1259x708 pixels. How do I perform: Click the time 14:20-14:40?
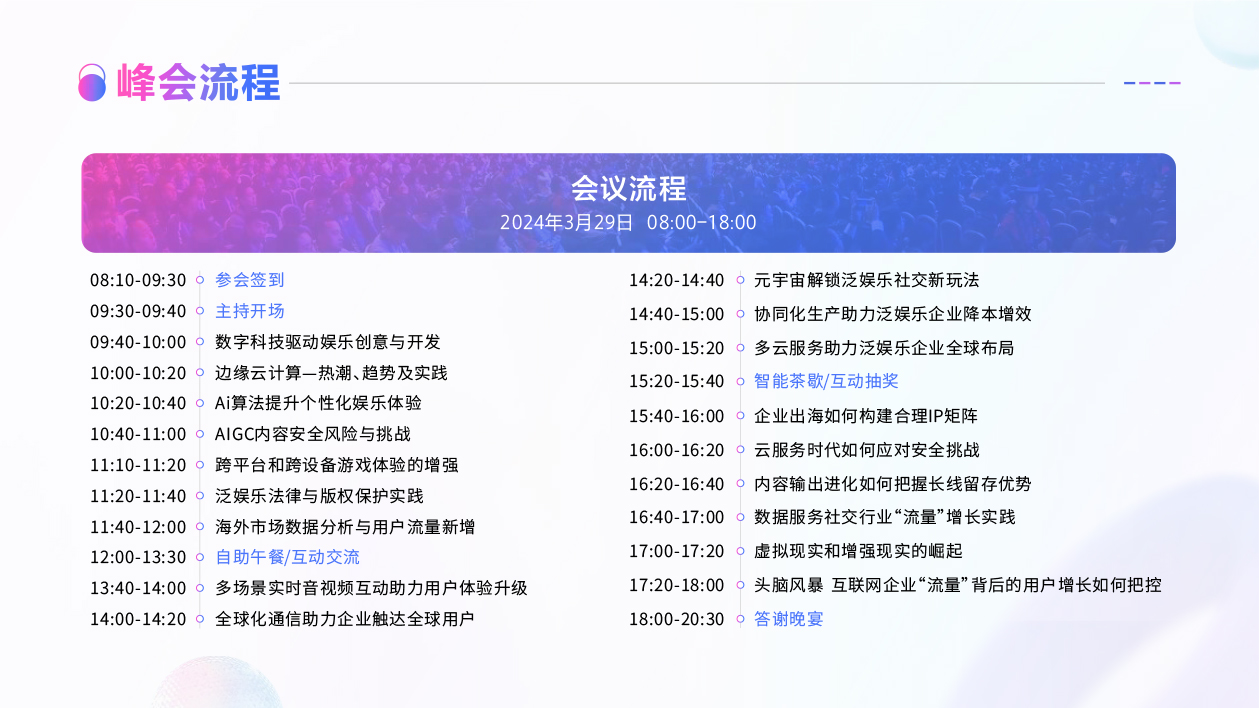(x=676, y=280)
